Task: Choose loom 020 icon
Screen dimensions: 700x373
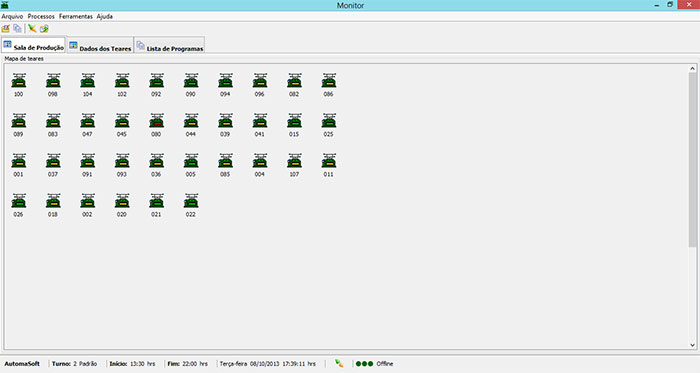Action: pos(122,201)
